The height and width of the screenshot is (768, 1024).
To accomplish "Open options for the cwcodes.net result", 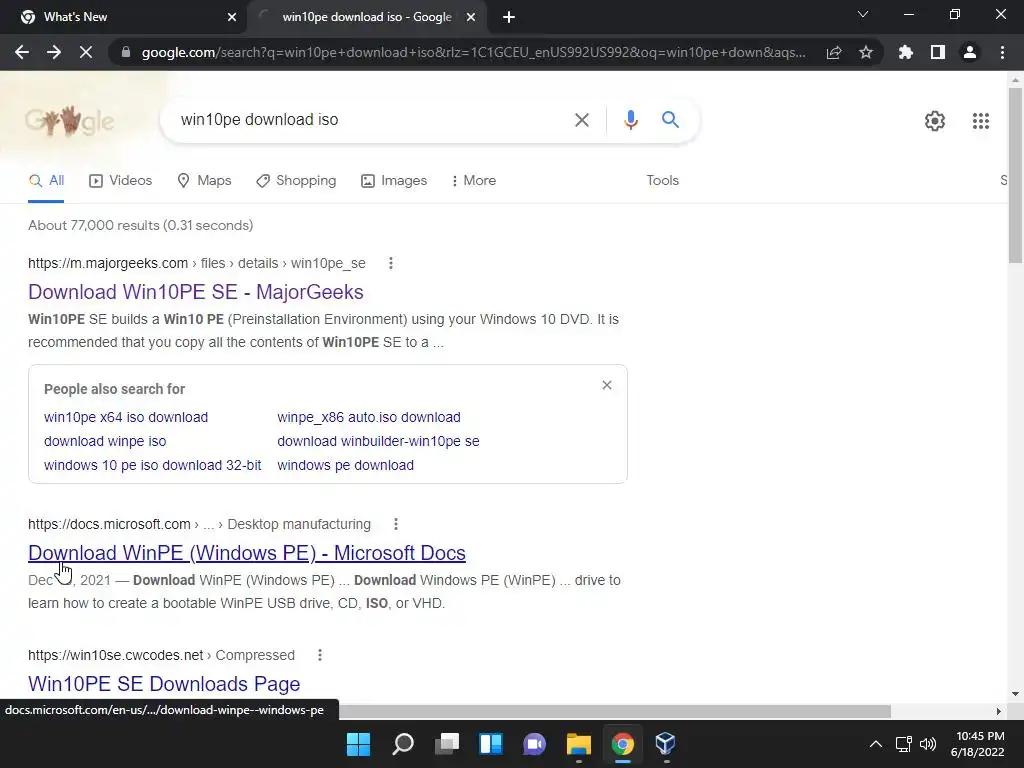I will (x=319, y=655).
